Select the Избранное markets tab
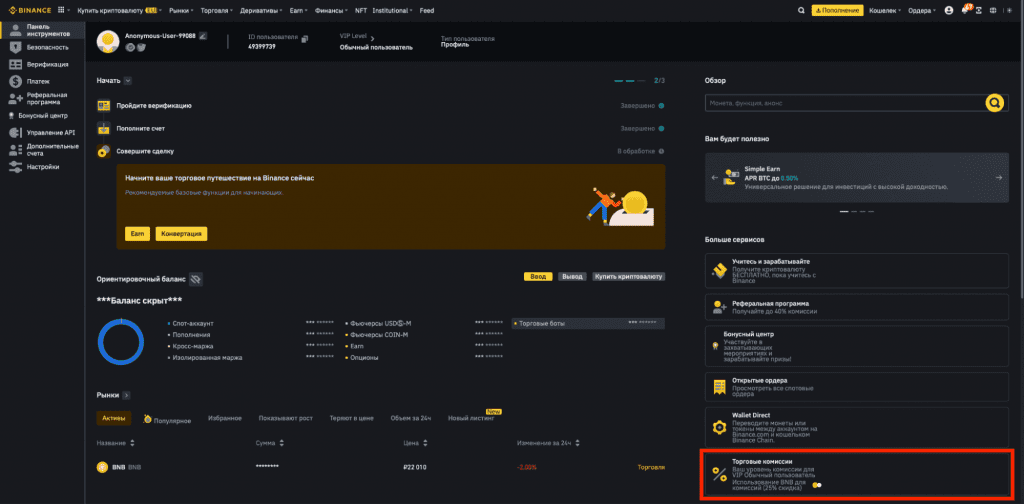 tap(225, 418)
